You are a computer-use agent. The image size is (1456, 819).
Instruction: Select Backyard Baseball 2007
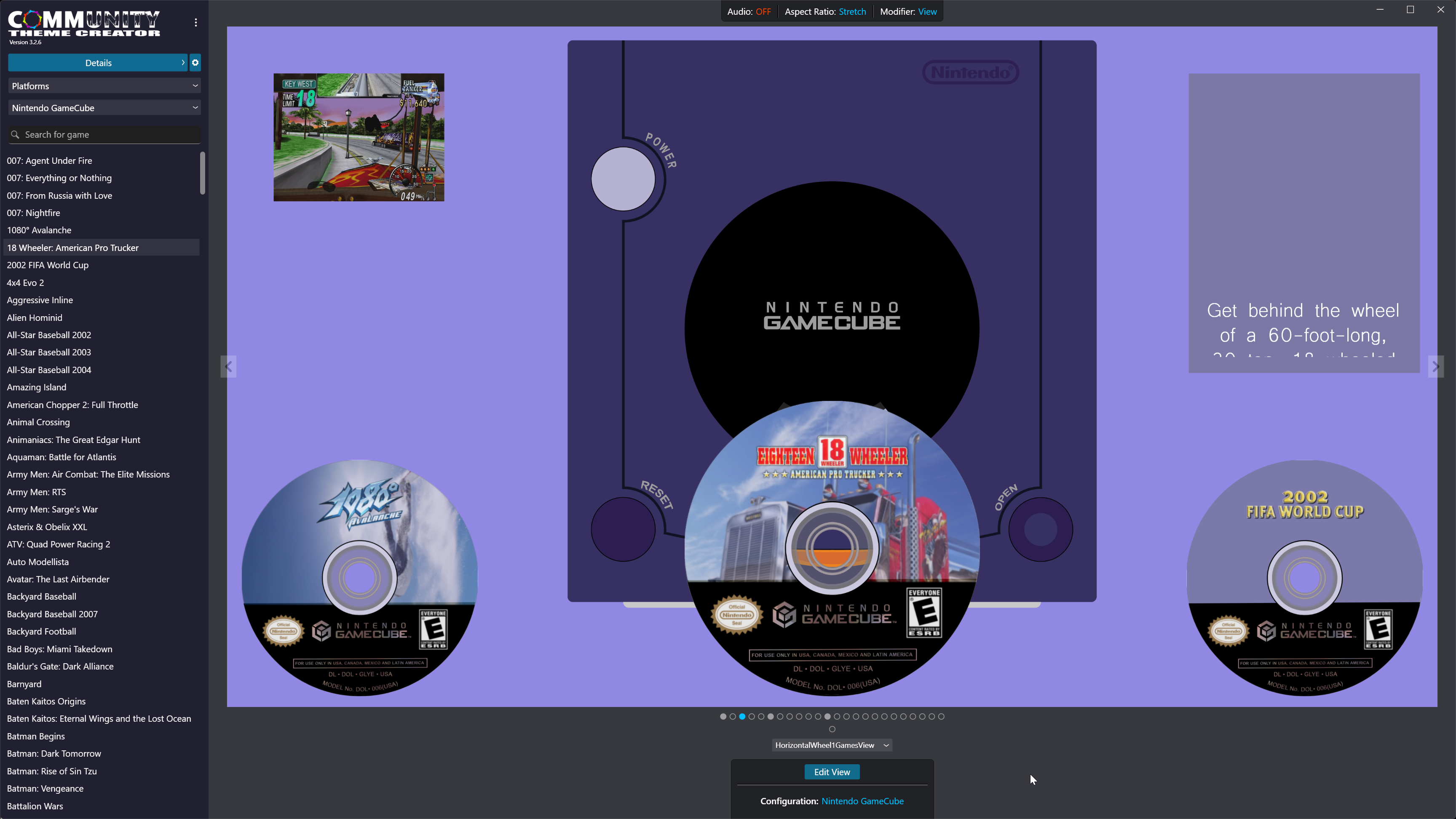pyautogui.click(x=52, y=614)
